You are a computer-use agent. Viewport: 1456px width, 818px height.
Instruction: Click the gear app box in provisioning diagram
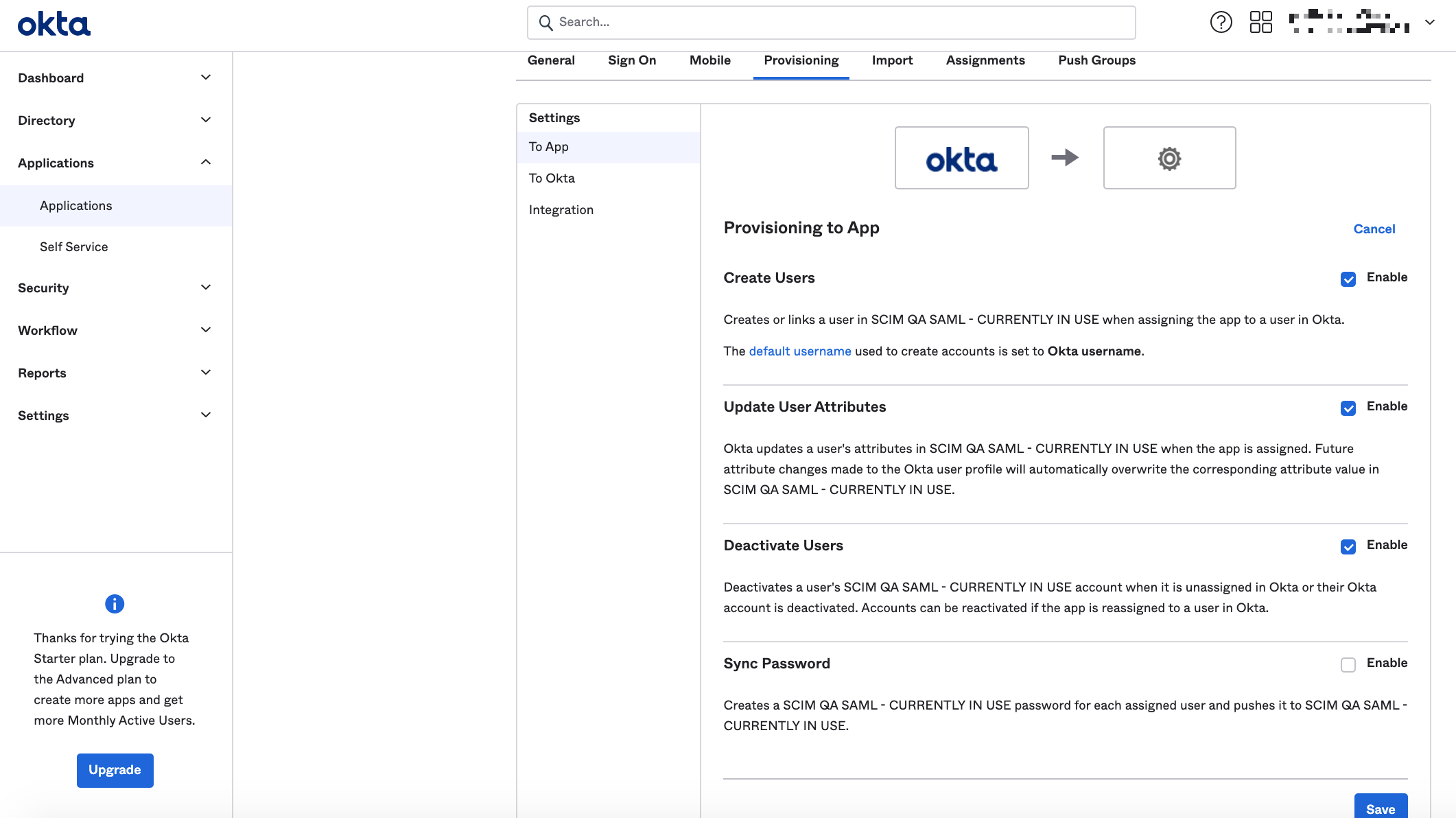tap(1169, 158)
